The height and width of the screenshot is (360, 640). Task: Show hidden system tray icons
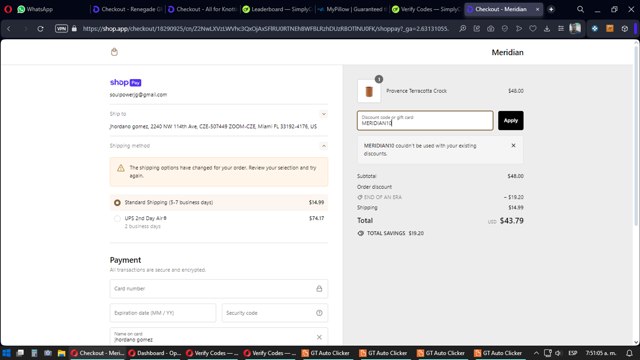click(x=536, y=353)
